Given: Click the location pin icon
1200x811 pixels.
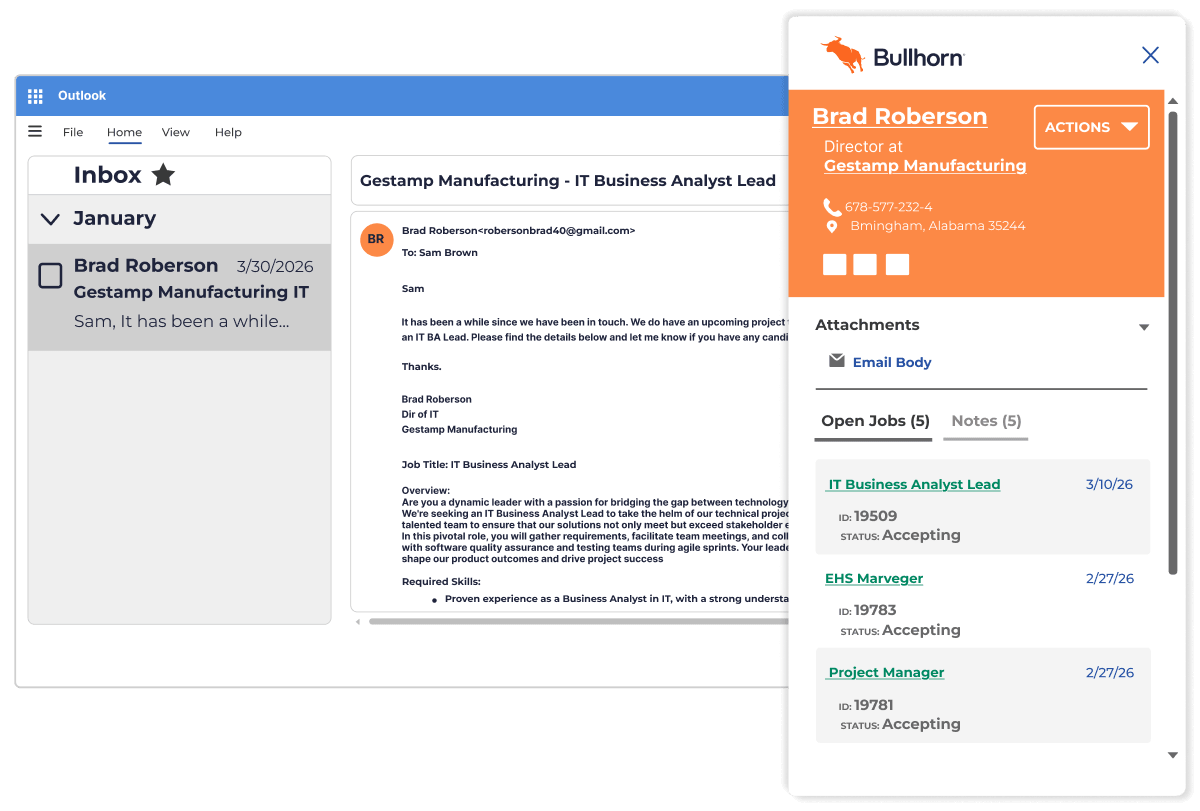Looking at the screenshot, I should point(832,227).
